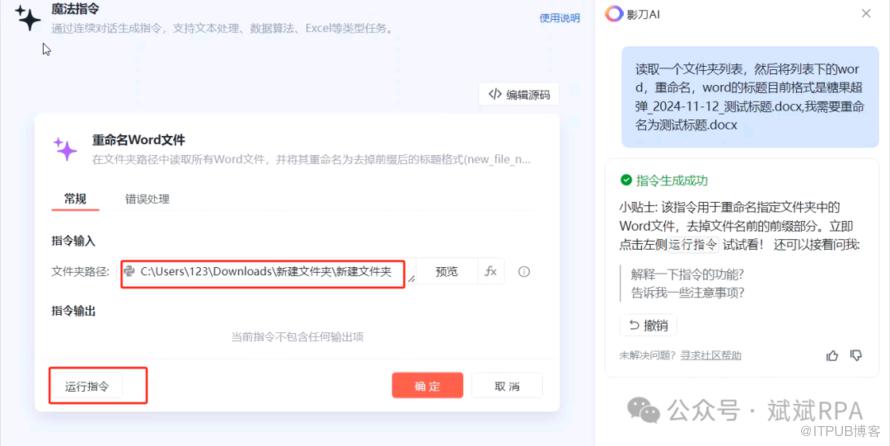
Task: Click the resize handle of path field
Action: 412,279
